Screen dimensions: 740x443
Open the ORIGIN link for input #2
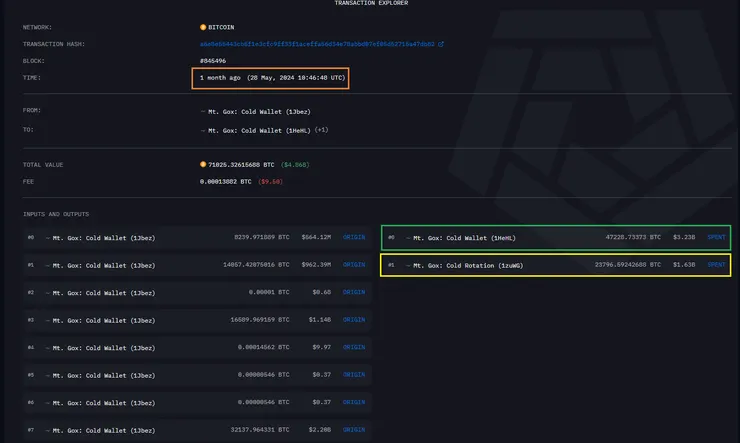point(354,293)
